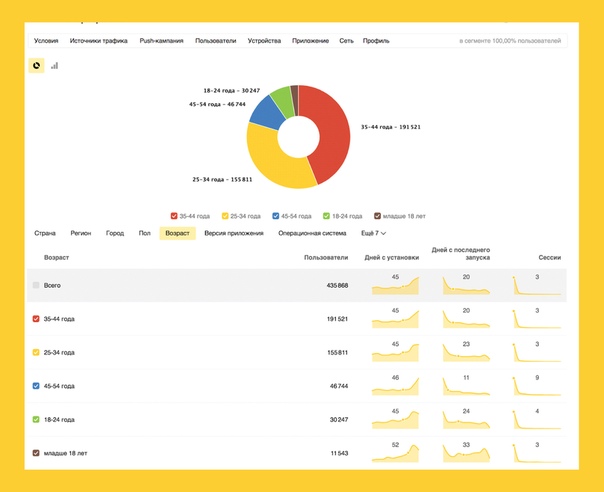The height and width of the screenshot is (492, 604).
Task: Toggle 25-34 года checkbox in chart legend
Action: [x=225, y=216]
